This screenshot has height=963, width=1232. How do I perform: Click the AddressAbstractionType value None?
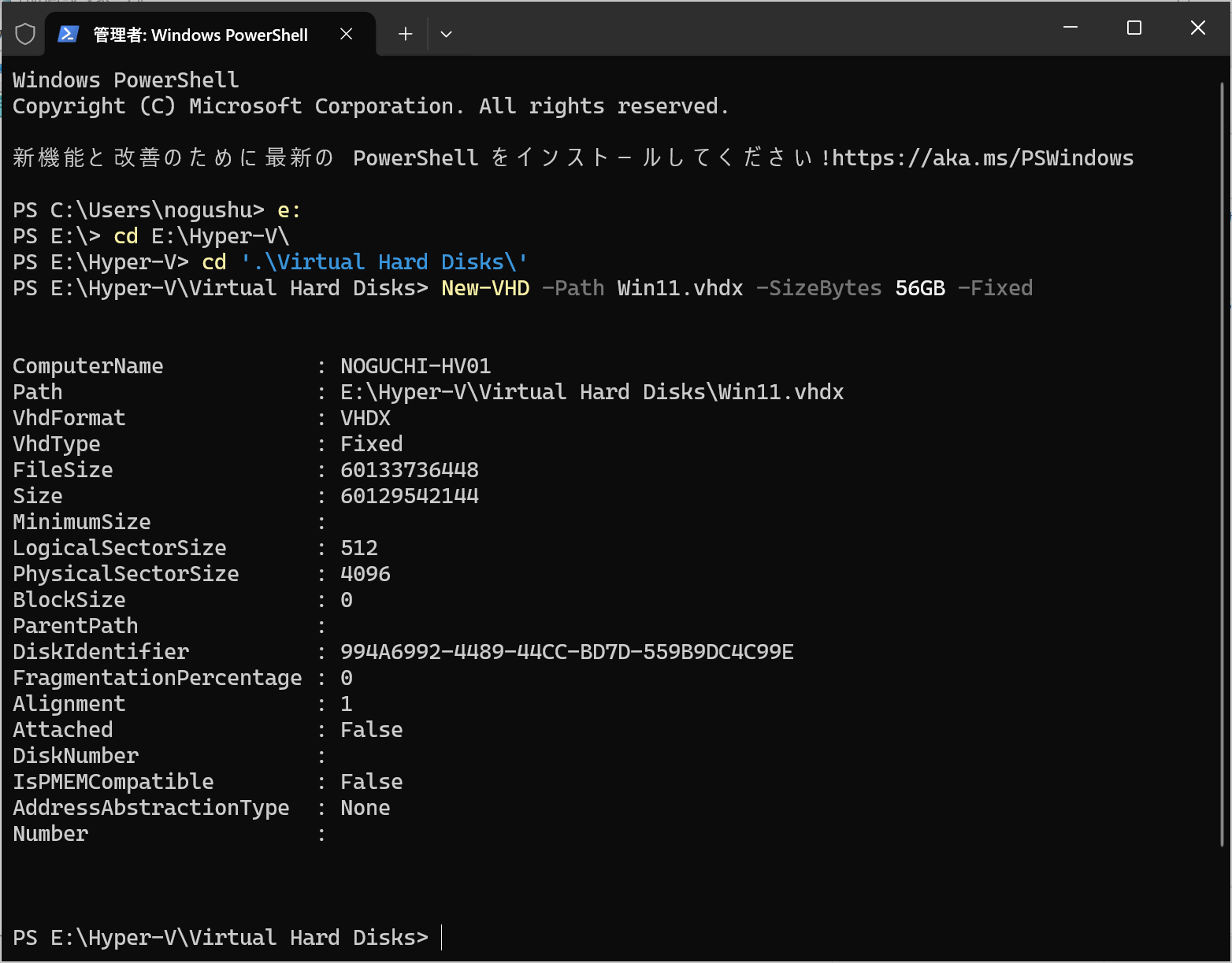(x=366, y=808)
